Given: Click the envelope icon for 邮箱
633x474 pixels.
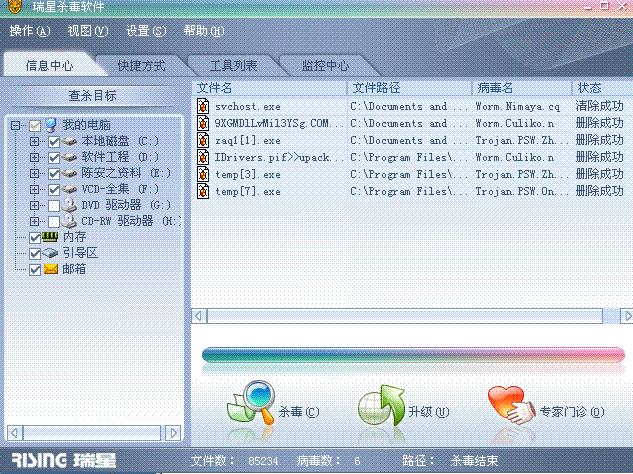Looking at the screenshot, I should pyautogui.click(x=50, y=269).
